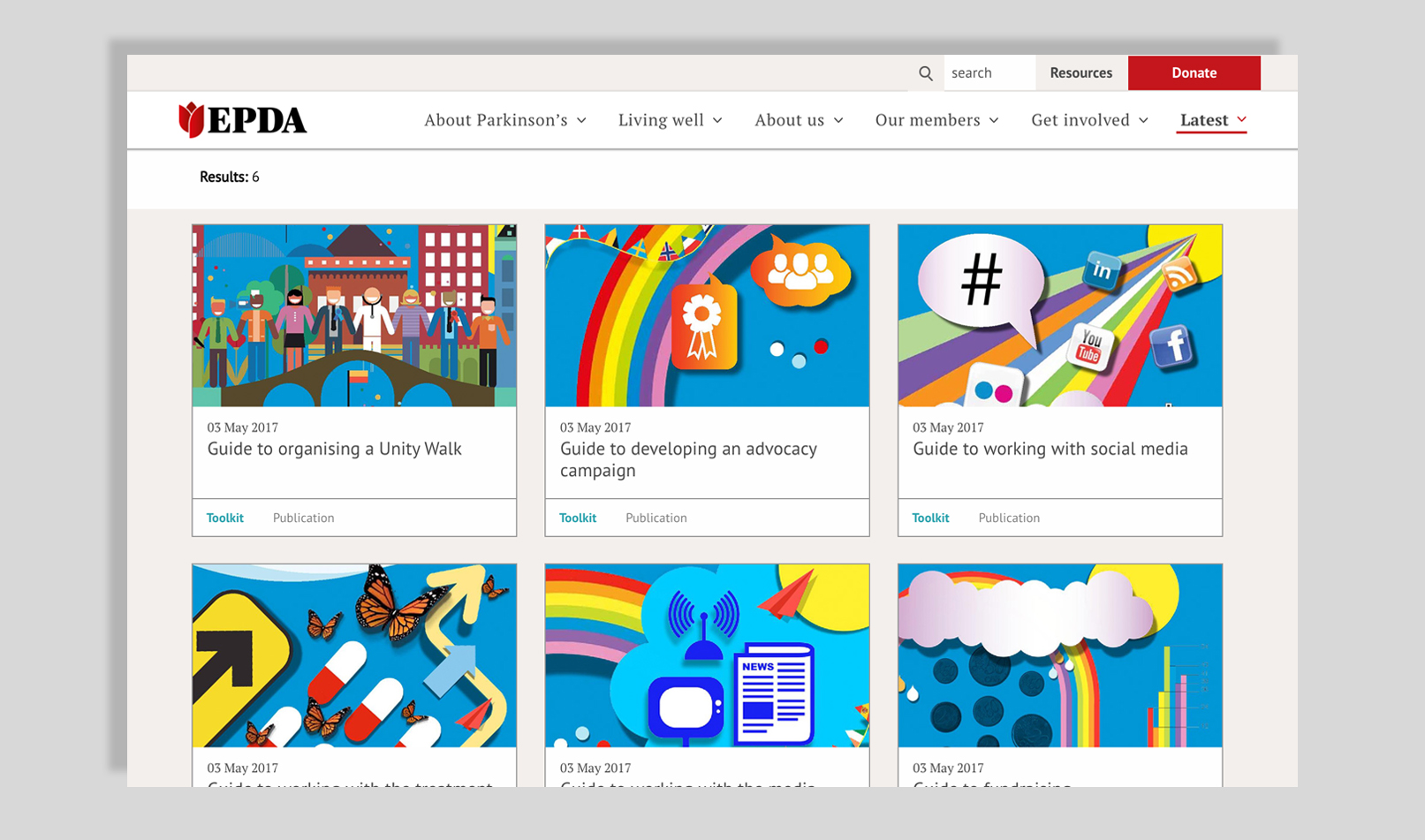Click Toolkit tag on advocacy campaign card

tap(578, 518)
